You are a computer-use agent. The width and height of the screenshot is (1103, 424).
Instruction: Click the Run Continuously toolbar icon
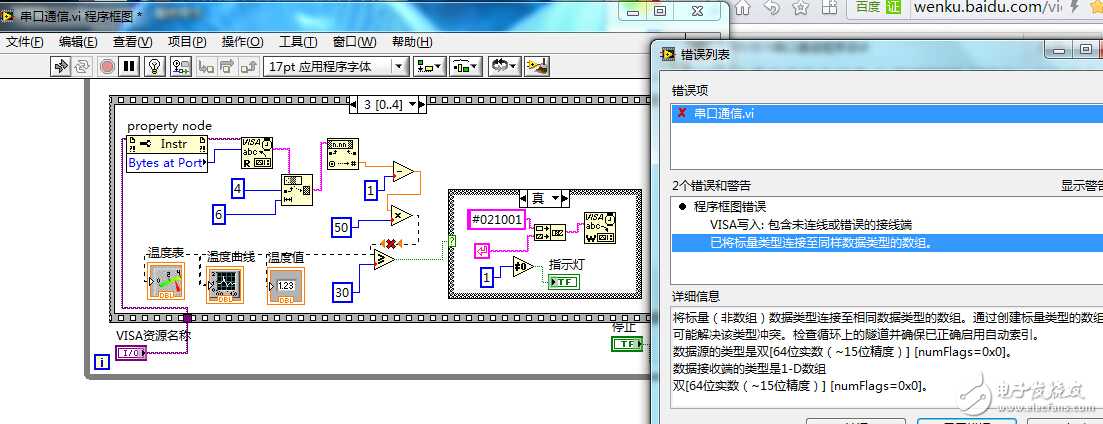click(82, 66)
